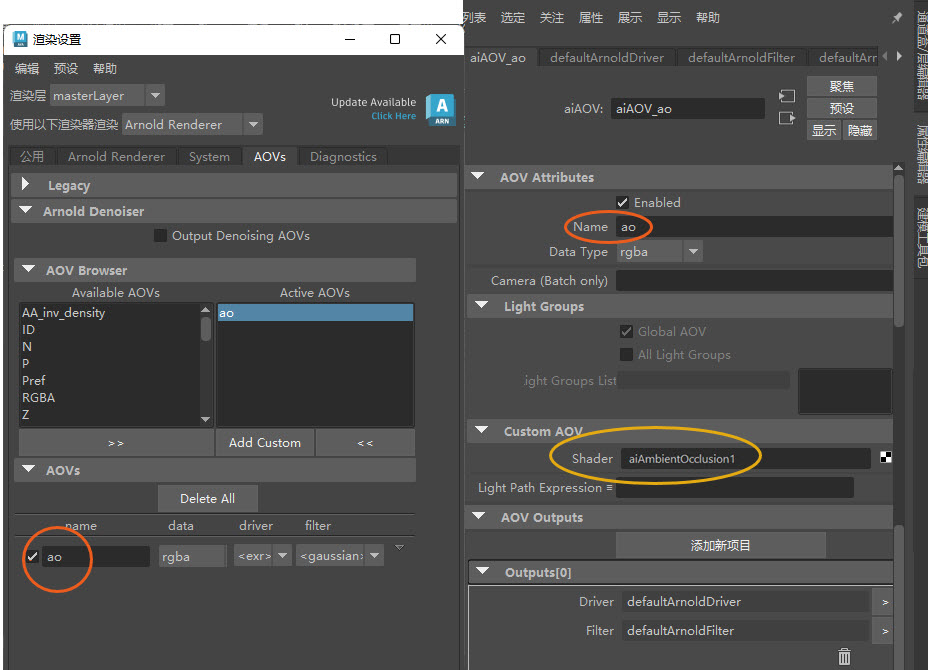Click the 显示 button
The height and width of the screenshot is (670, 928).
[823, 130]
